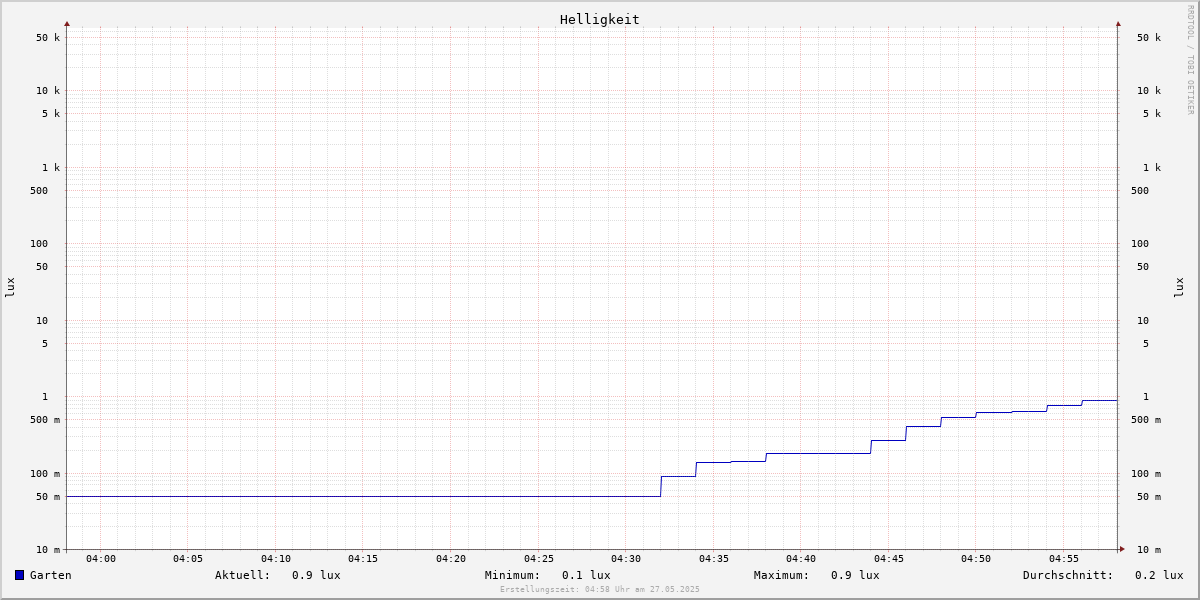Click the 04:05 time axis label
The height and width of the screenshot is (600, 1200).
188,559
